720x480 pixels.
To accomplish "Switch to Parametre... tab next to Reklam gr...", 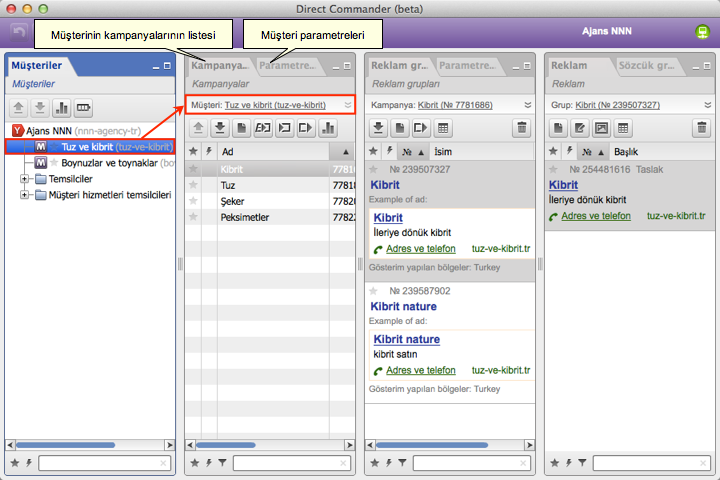I will pyautogui.click(x=467, y=66).
